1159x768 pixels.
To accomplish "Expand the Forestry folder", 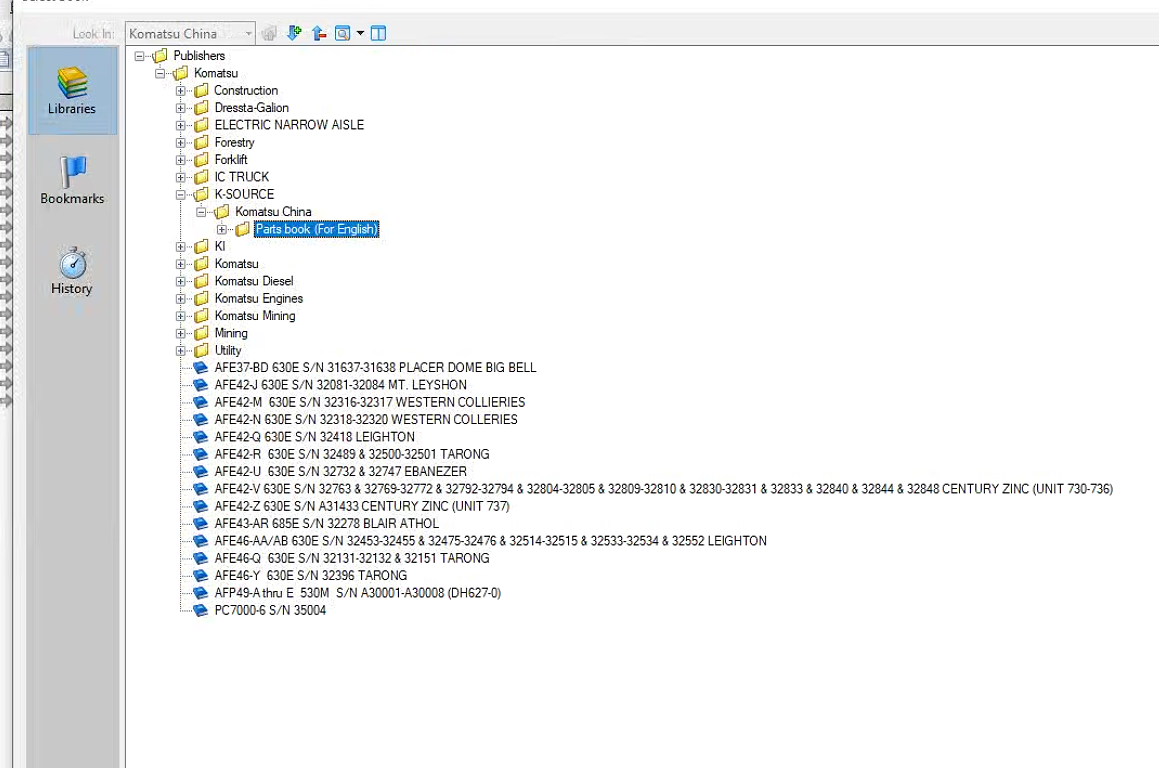I will (180, 143).
